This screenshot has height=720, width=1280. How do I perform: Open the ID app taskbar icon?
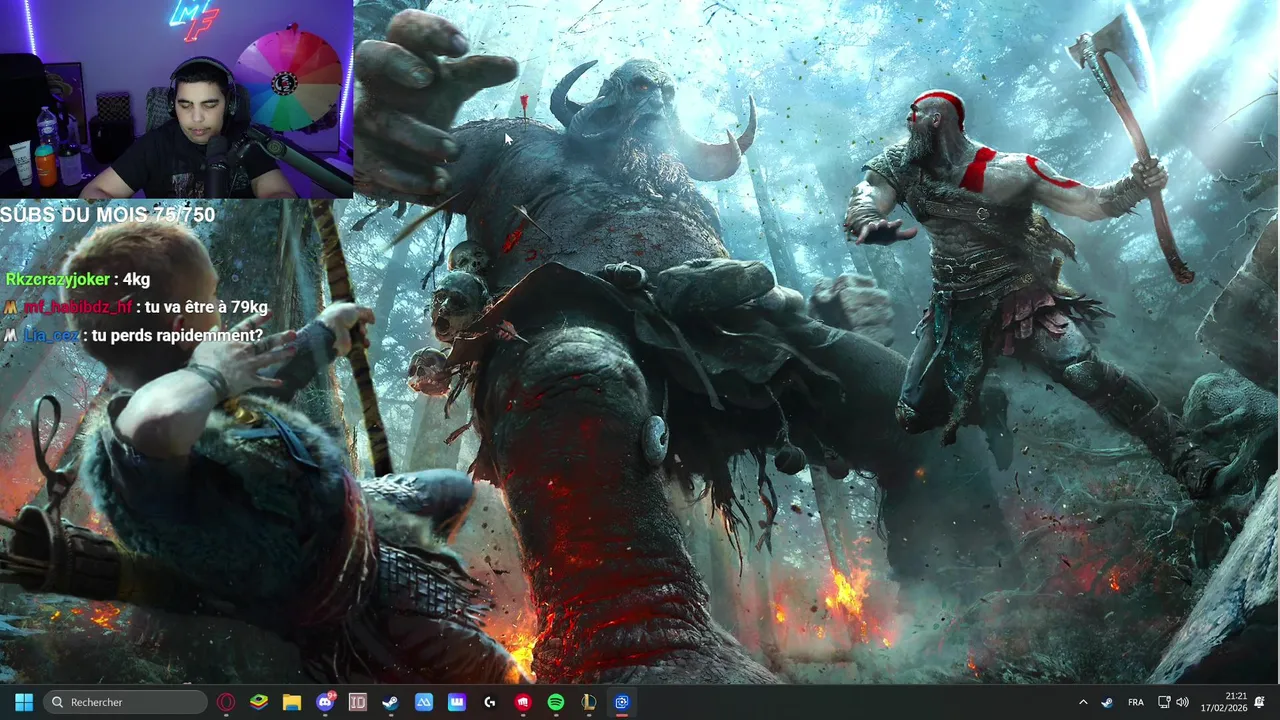click(x=358, y=702)
